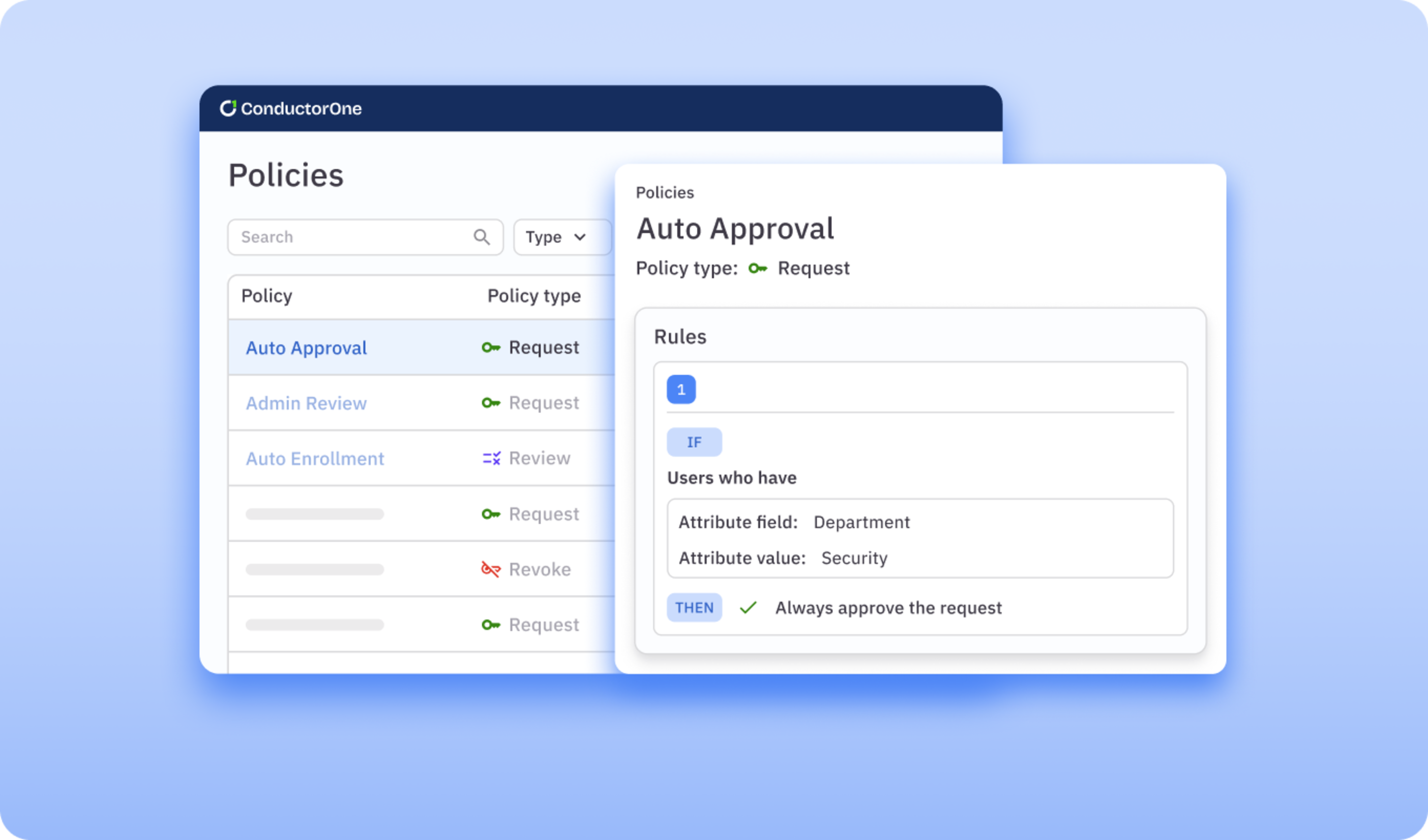Sort by Policy type column header

534,295
